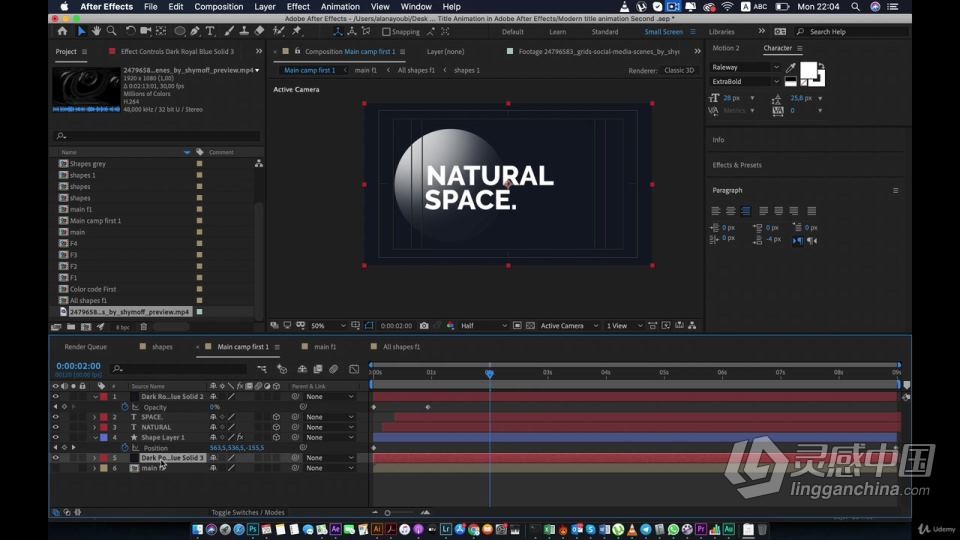Hide the NATURAL text layer eye
This screenshot has width=960, height=540.
[56, 427]
